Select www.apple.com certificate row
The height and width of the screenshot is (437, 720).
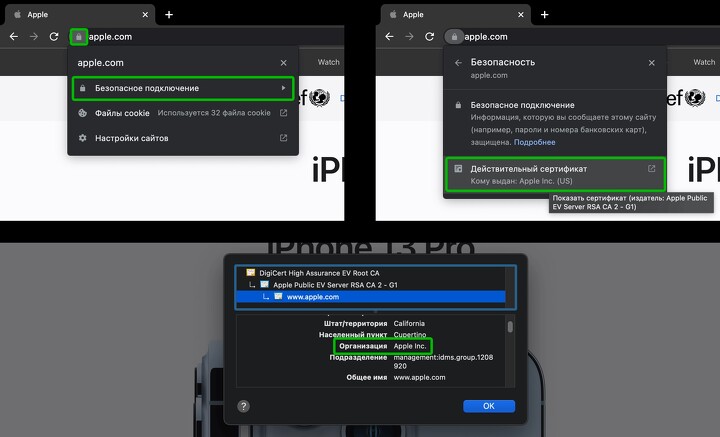click(371, 297)
